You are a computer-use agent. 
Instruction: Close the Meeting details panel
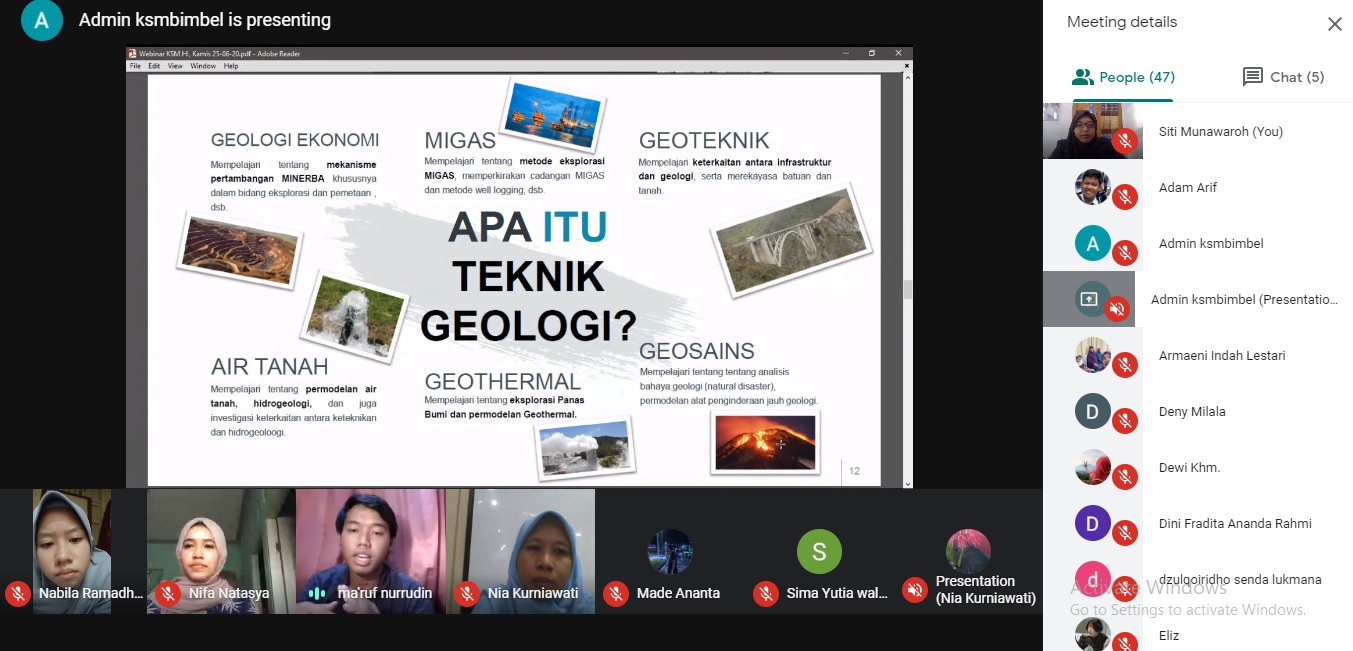[x=1334, y=24]
